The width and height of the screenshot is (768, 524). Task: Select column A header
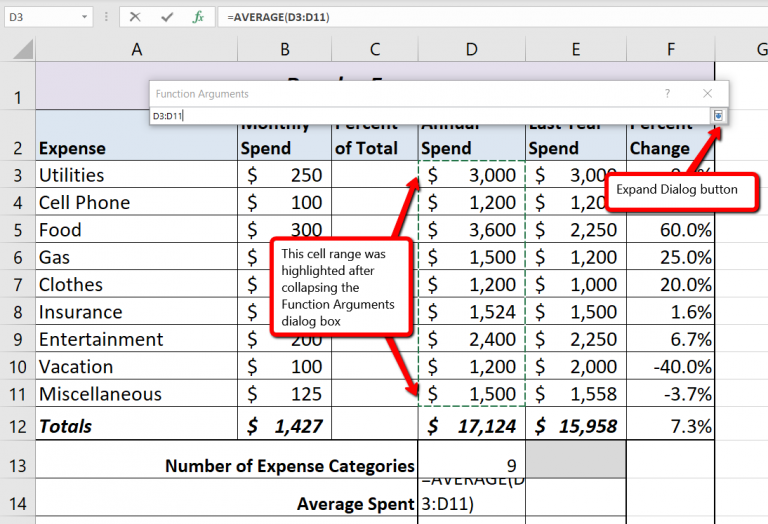136,49
